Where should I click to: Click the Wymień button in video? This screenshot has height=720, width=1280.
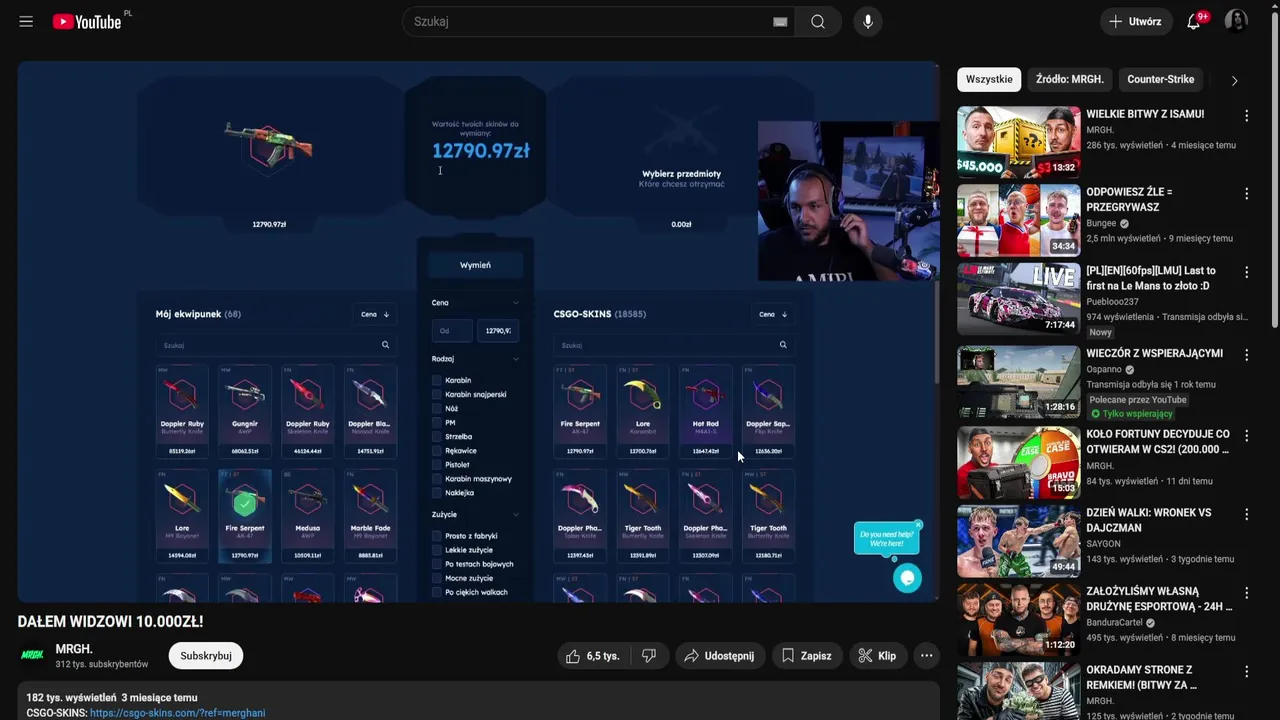click(x=475, y=265)
